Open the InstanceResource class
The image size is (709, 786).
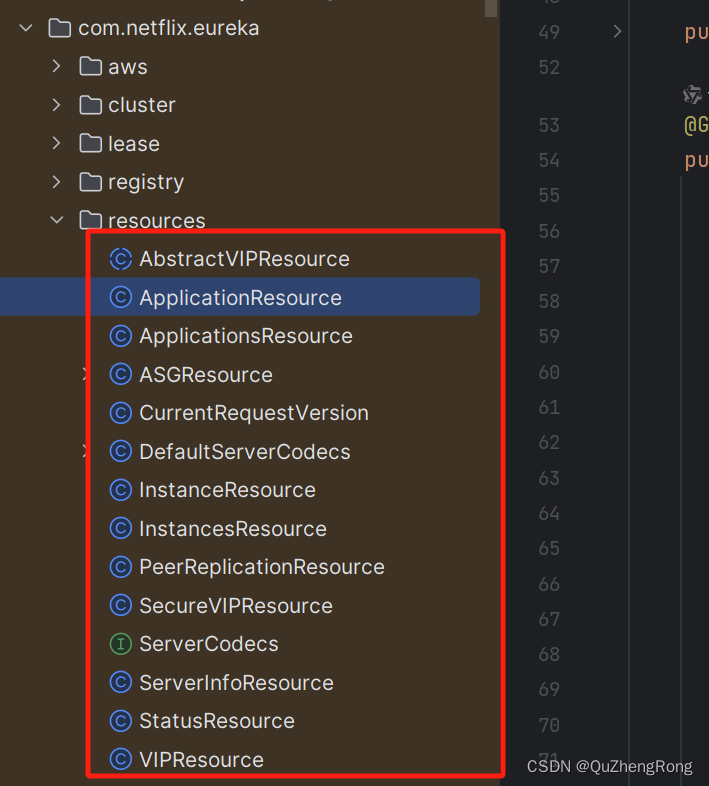227,490
